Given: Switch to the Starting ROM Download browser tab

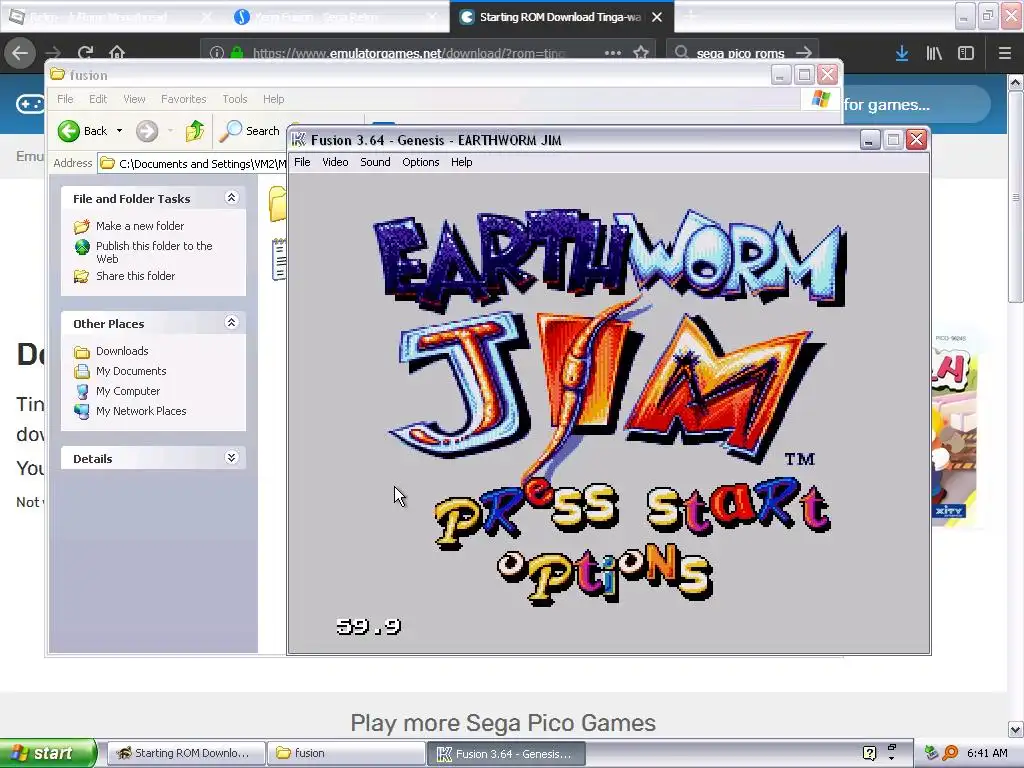Looking at the screenshot, I should (560, 17).
